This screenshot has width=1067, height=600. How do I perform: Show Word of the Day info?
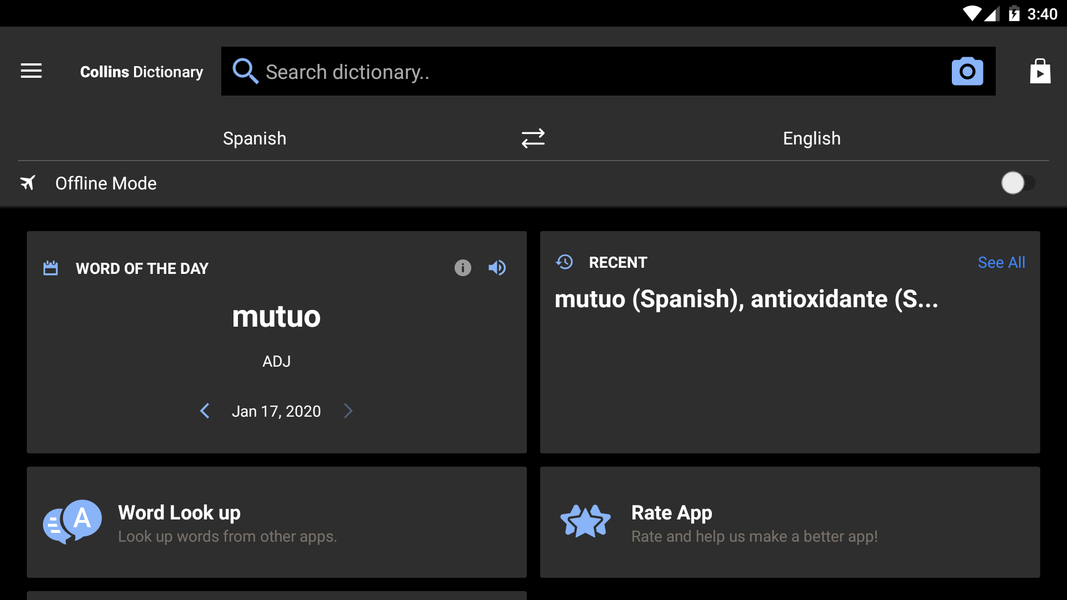tap(462, 268)
